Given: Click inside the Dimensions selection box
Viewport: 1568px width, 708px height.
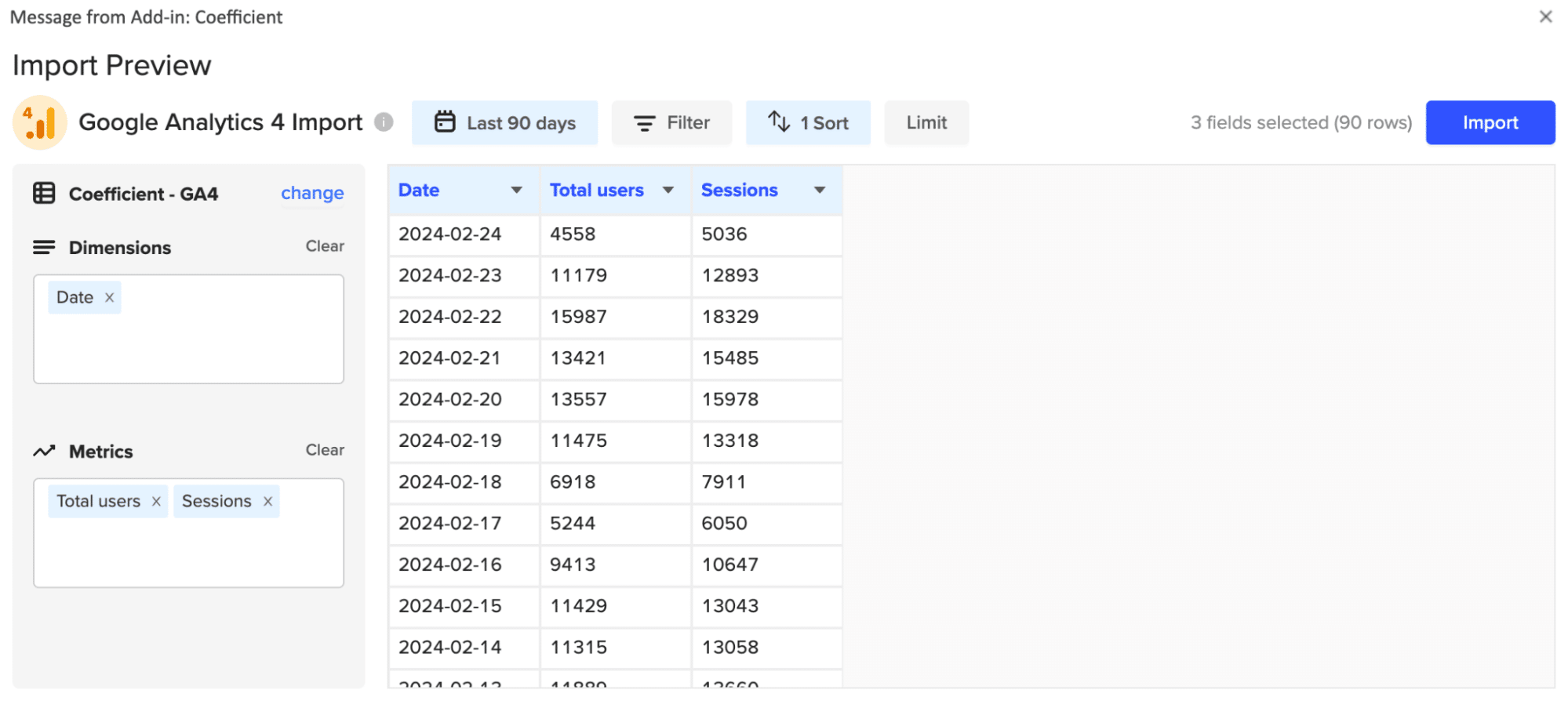Looking at the screenshot, I should (x=188, y=329).
